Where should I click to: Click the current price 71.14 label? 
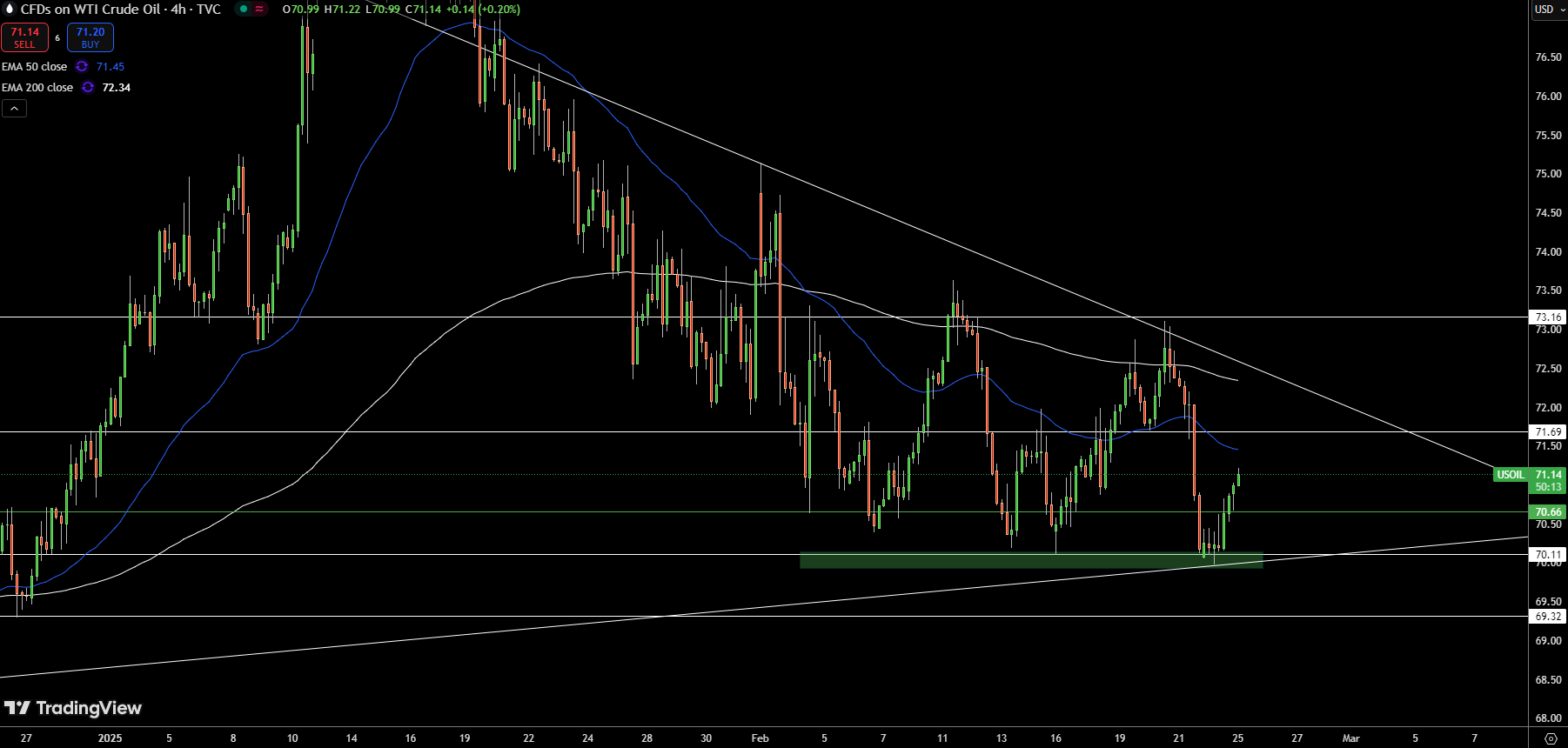1548,475
